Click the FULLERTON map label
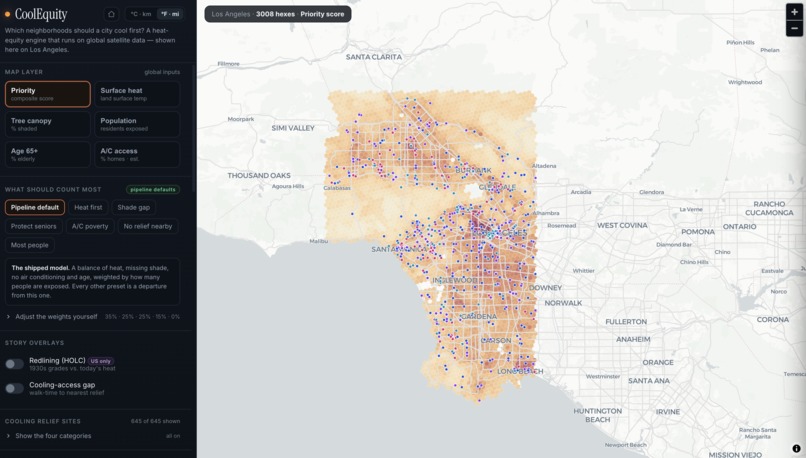The image size is (806, 458). 626,322
